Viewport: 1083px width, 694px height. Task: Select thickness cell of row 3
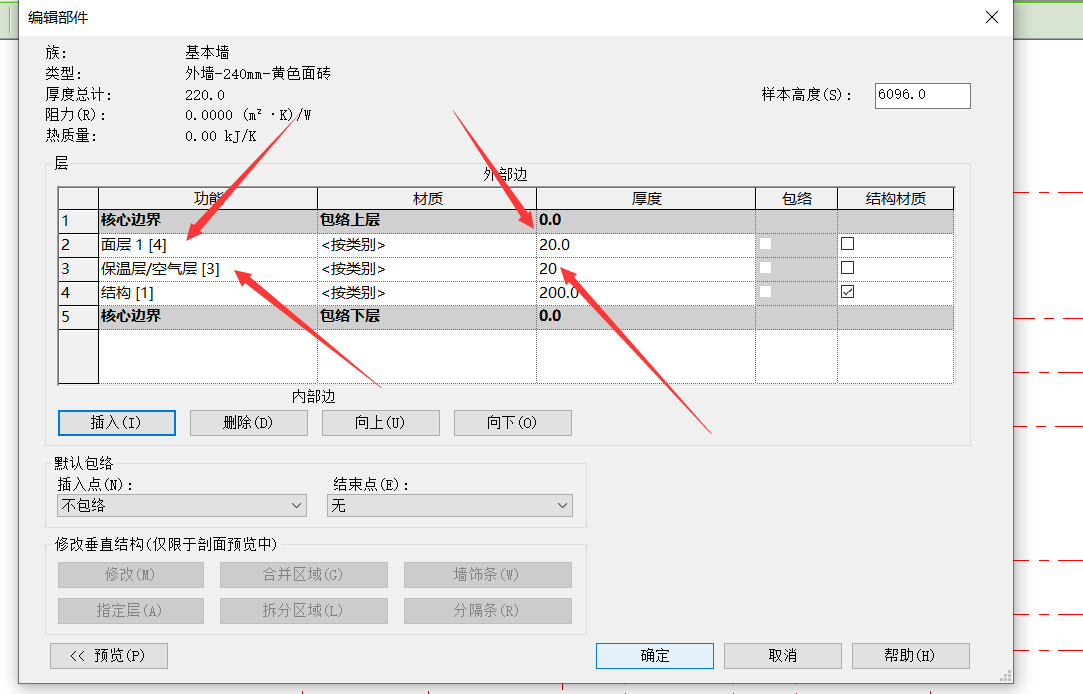pos(645,269)
